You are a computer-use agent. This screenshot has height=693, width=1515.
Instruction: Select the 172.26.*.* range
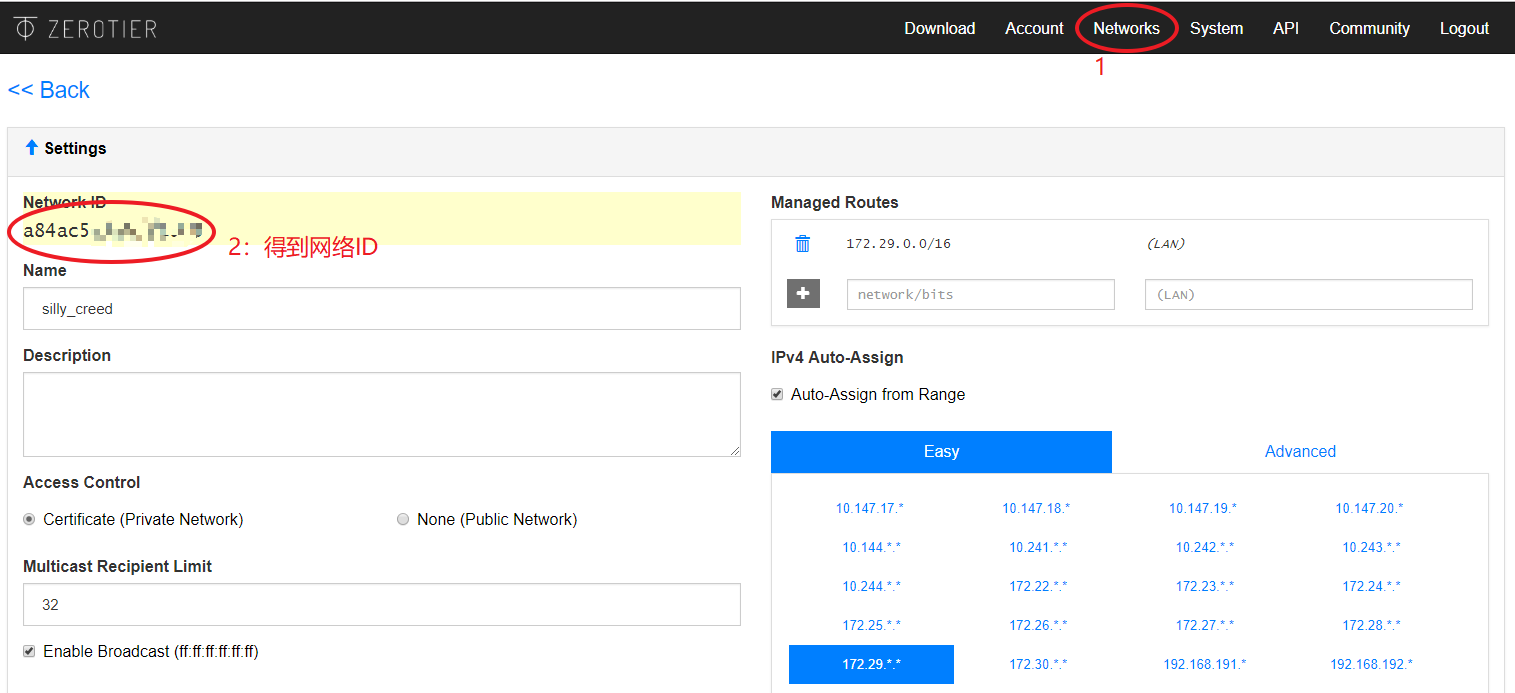(1038, 625)
